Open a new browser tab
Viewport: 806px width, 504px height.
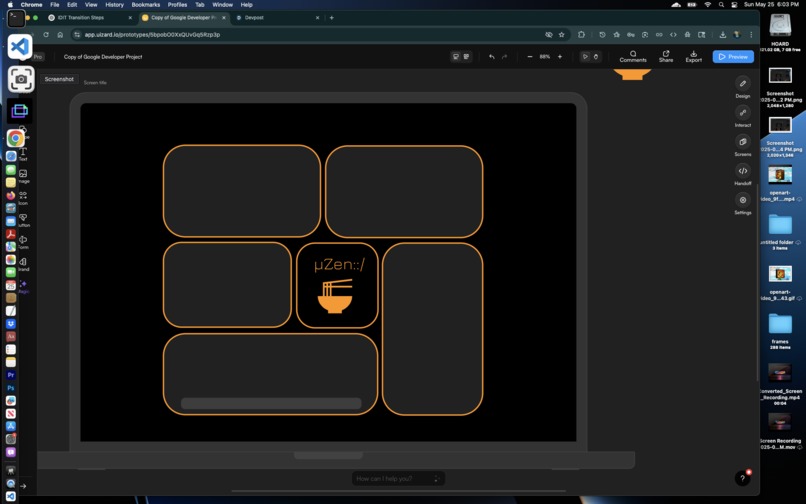[332, 17]
